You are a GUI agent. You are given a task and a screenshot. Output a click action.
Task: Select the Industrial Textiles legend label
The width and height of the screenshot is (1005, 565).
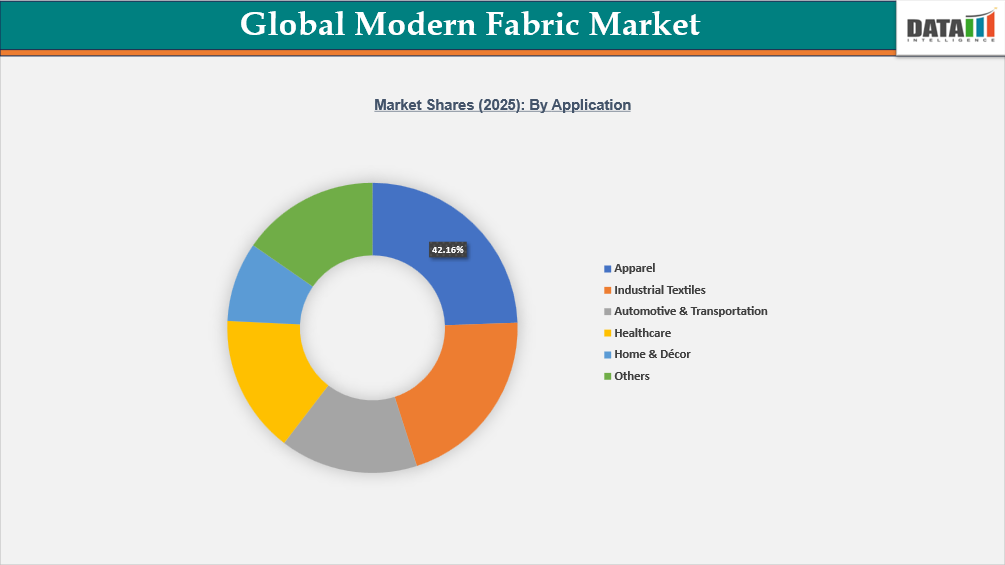660,290
